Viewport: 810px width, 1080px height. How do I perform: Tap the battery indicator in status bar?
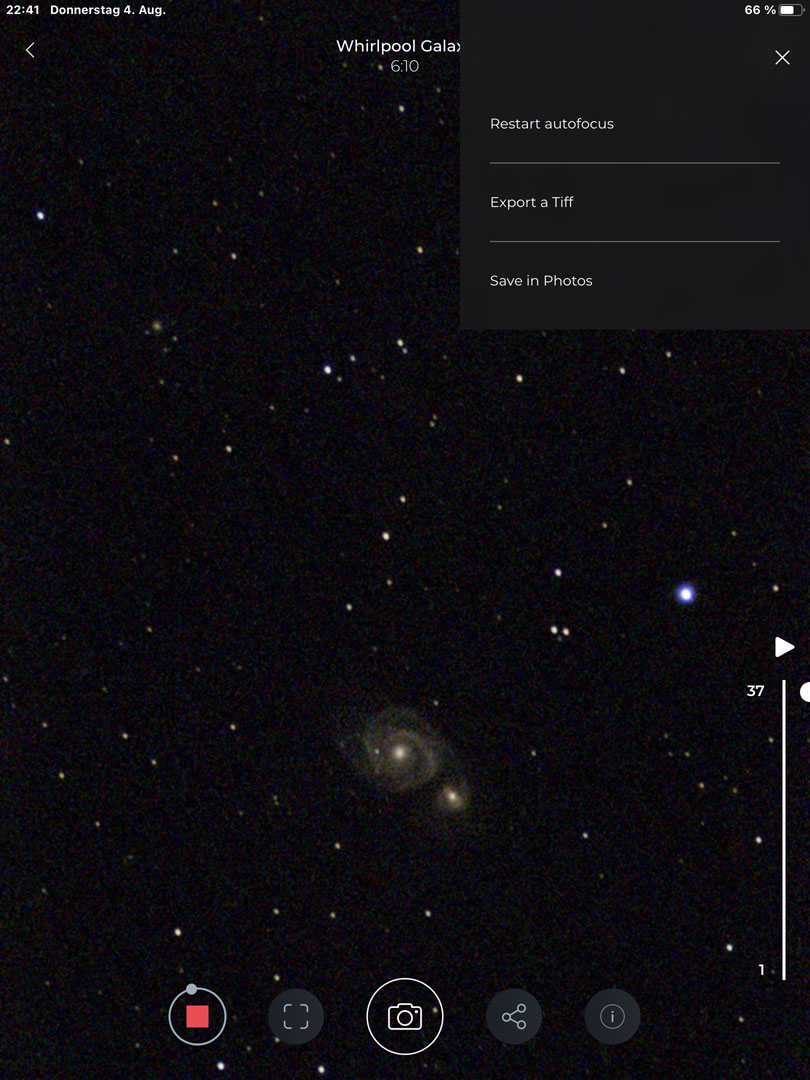pos(791,10)
